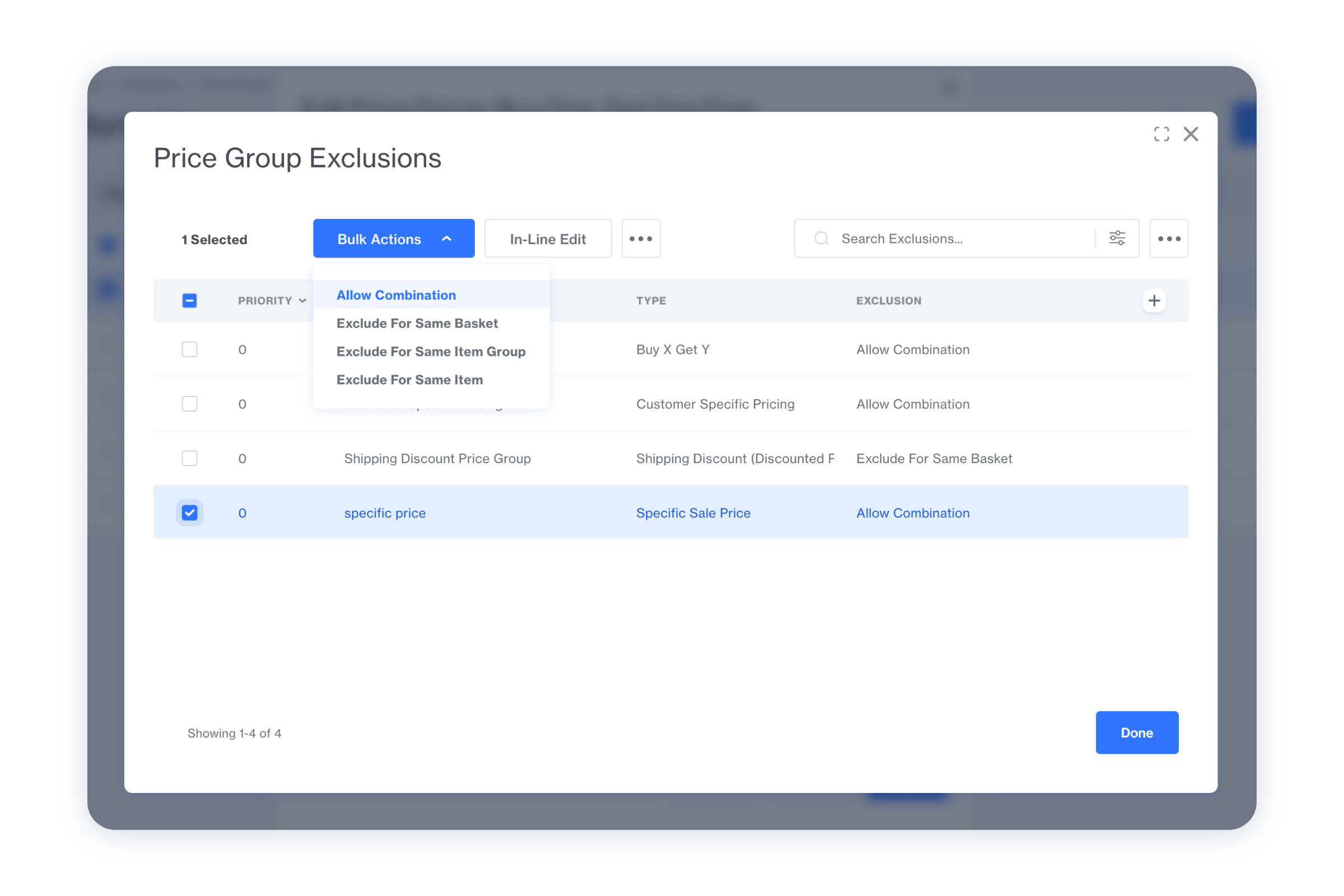
Task: Click the fullscreen expand icon
Action: [1161, 134]
